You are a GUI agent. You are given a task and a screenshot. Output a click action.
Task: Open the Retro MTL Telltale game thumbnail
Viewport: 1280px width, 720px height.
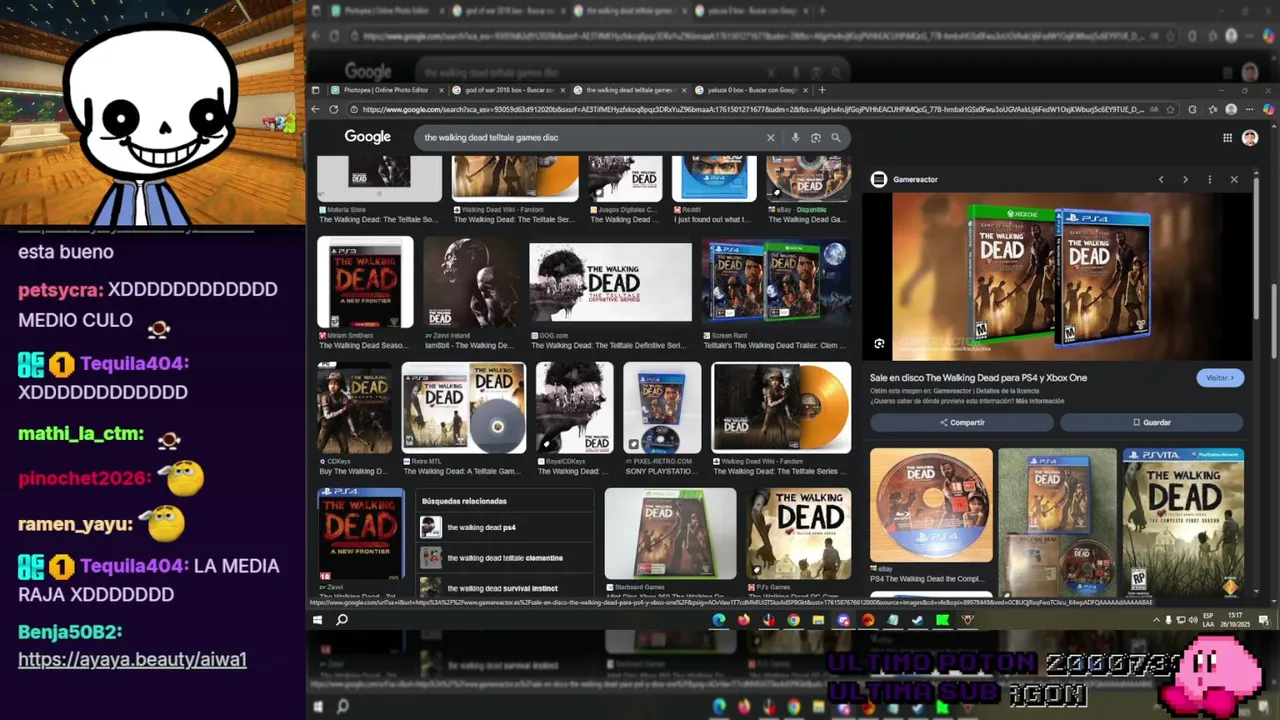[x=463, y=408]
